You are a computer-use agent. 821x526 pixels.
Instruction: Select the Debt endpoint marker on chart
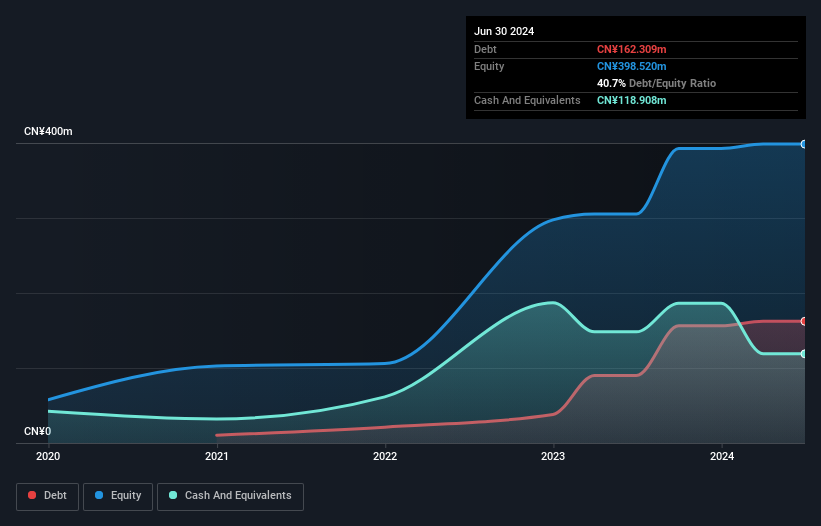point(804,321)
